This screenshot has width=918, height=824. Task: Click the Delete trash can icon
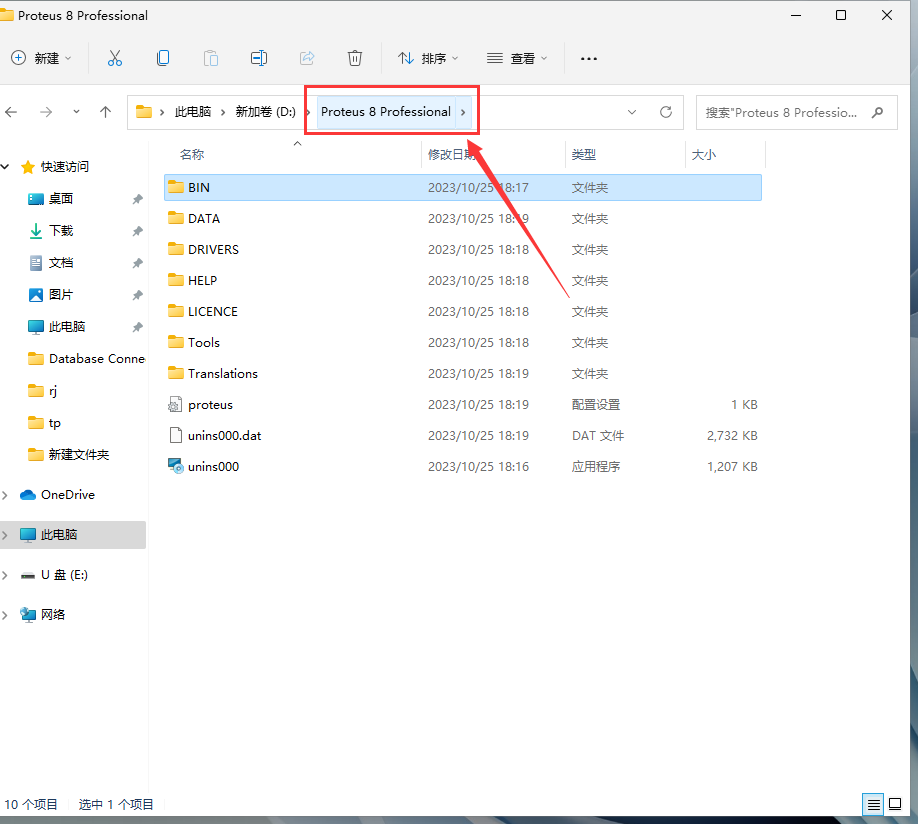pyautogui.click(x=355, y=58)
